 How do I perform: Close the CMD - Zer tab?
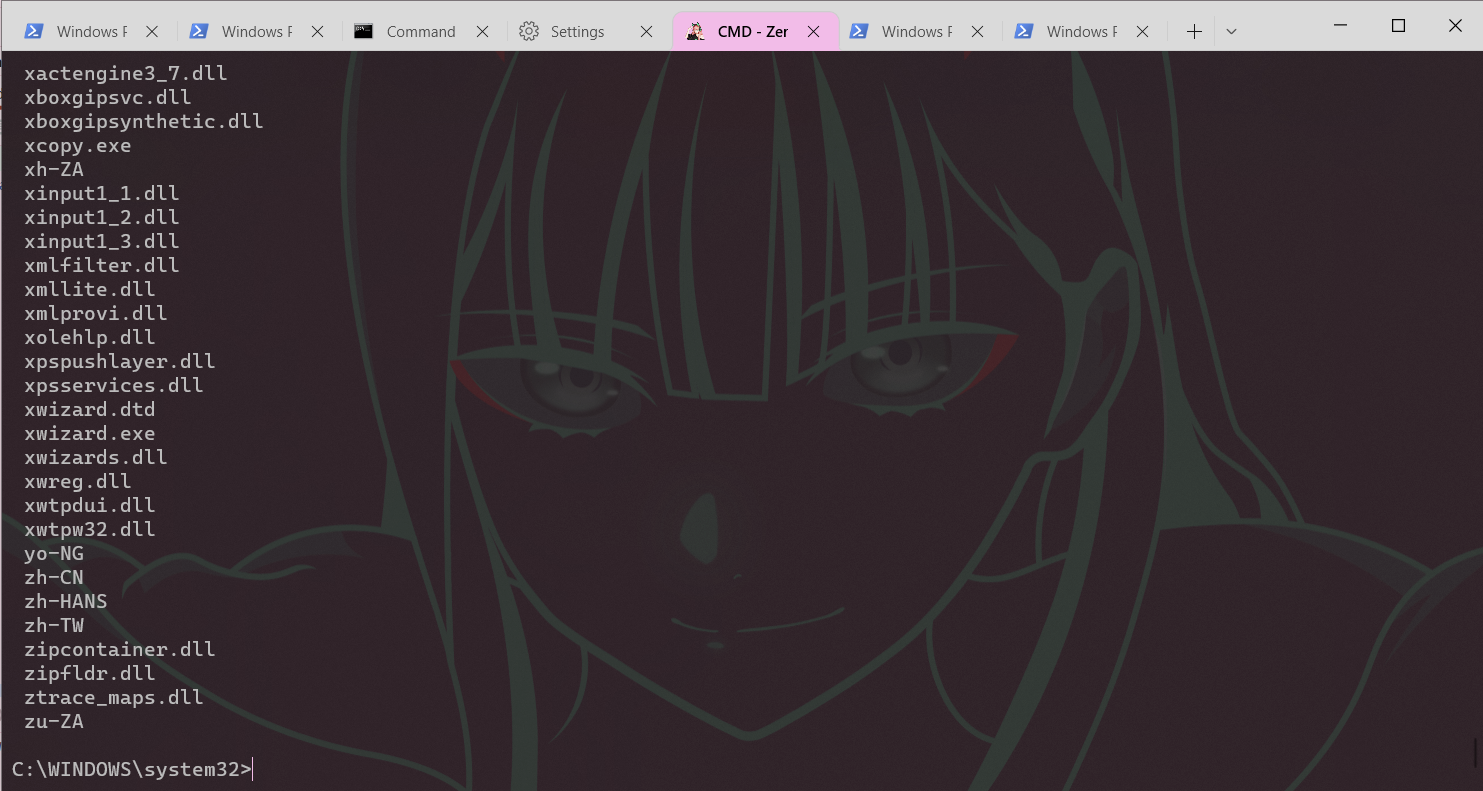[x=813, y=30]
